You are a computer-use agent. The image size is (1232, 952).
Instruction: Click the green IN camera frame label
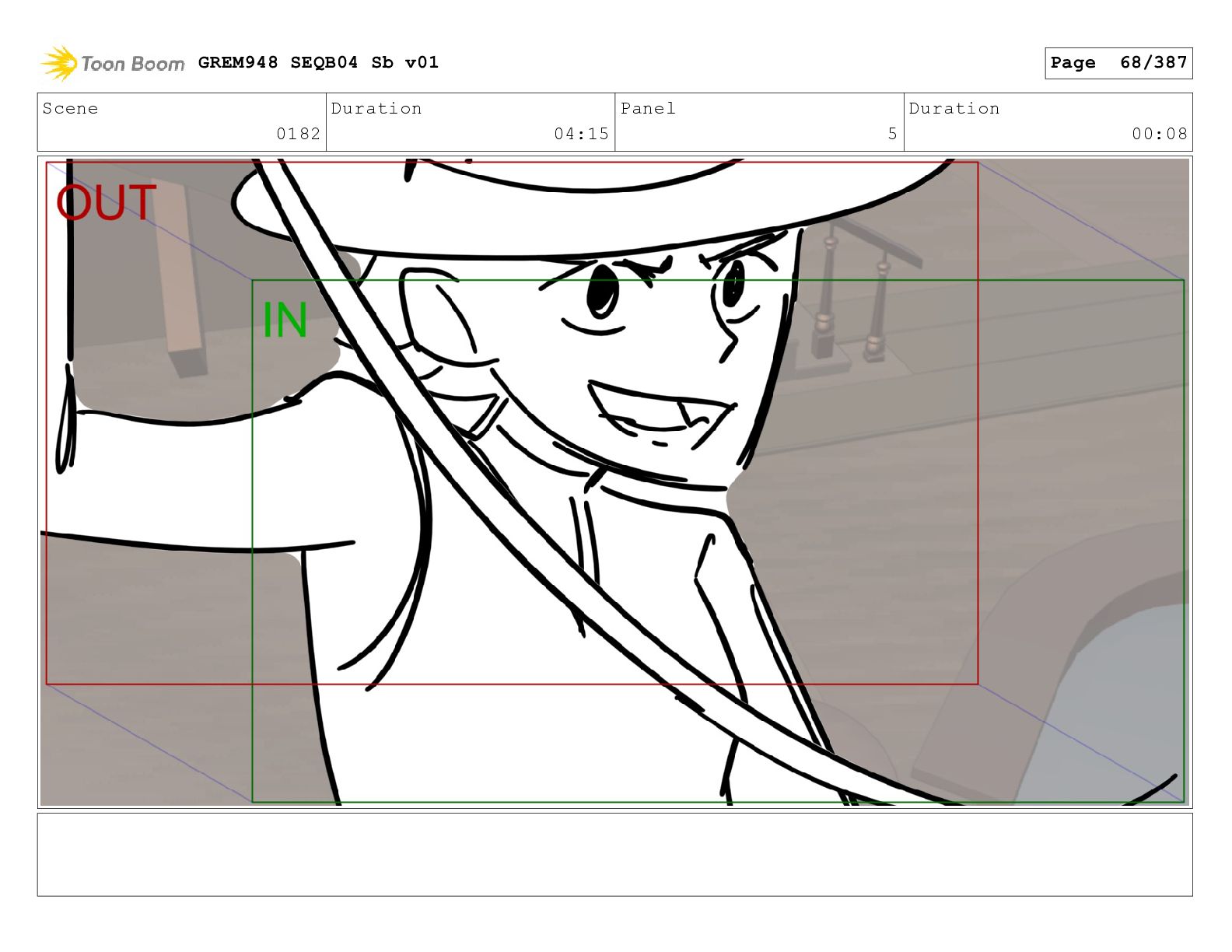click(x=285, y=320)
